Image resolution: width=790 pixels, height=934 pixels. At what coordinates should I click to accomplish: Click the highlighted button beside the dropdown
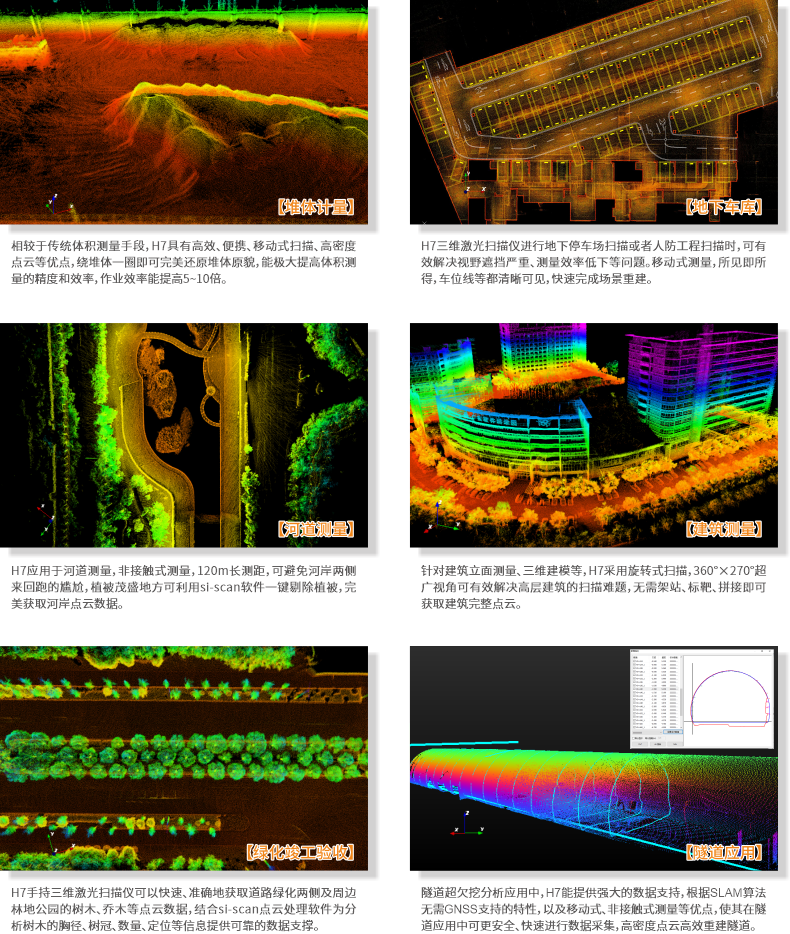click(674, 732)
